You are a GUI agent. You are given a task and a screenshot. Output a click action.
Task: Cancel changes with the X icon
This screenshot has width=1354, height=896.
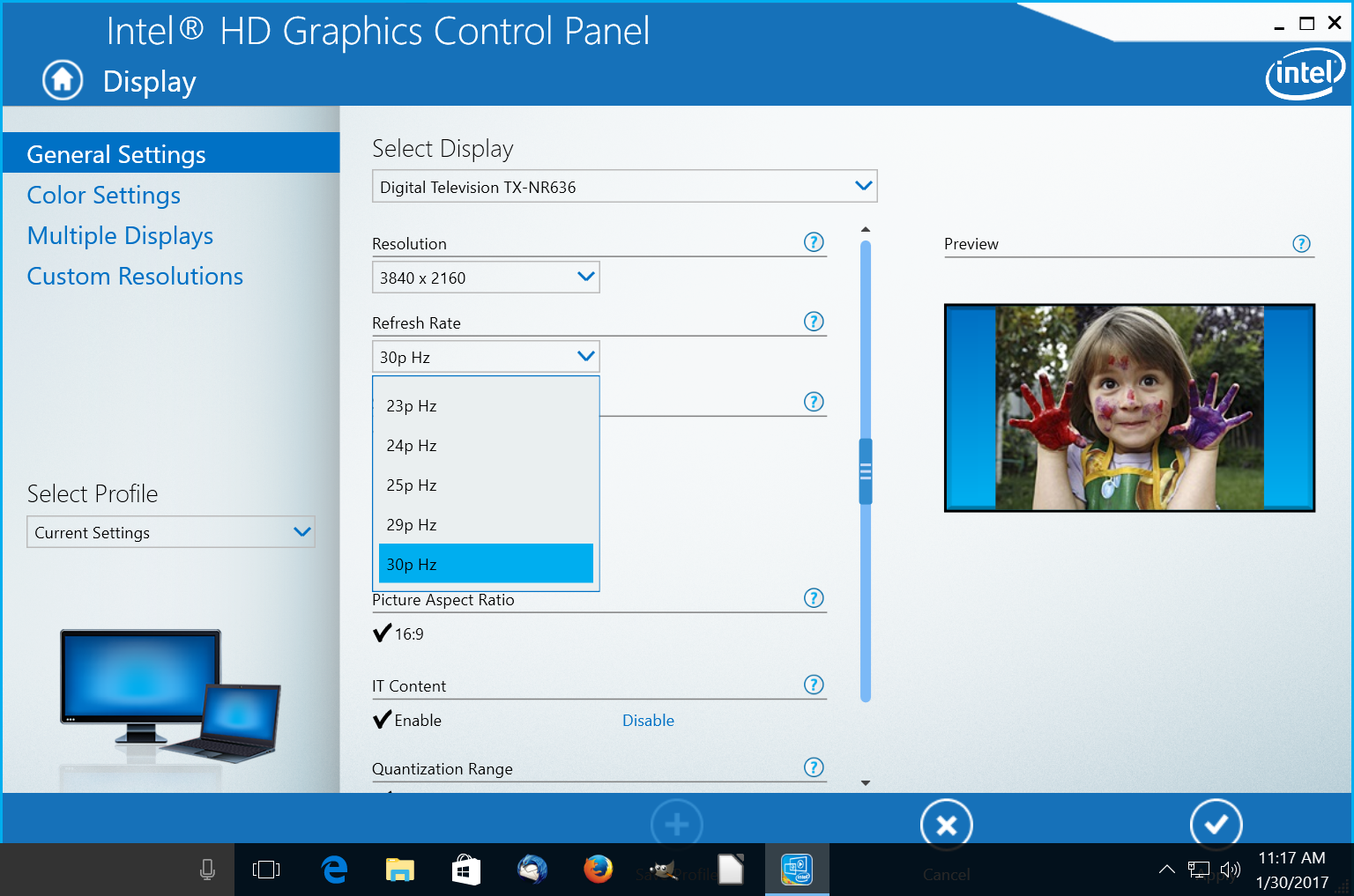pyautogui.click(x=947, y=825)
